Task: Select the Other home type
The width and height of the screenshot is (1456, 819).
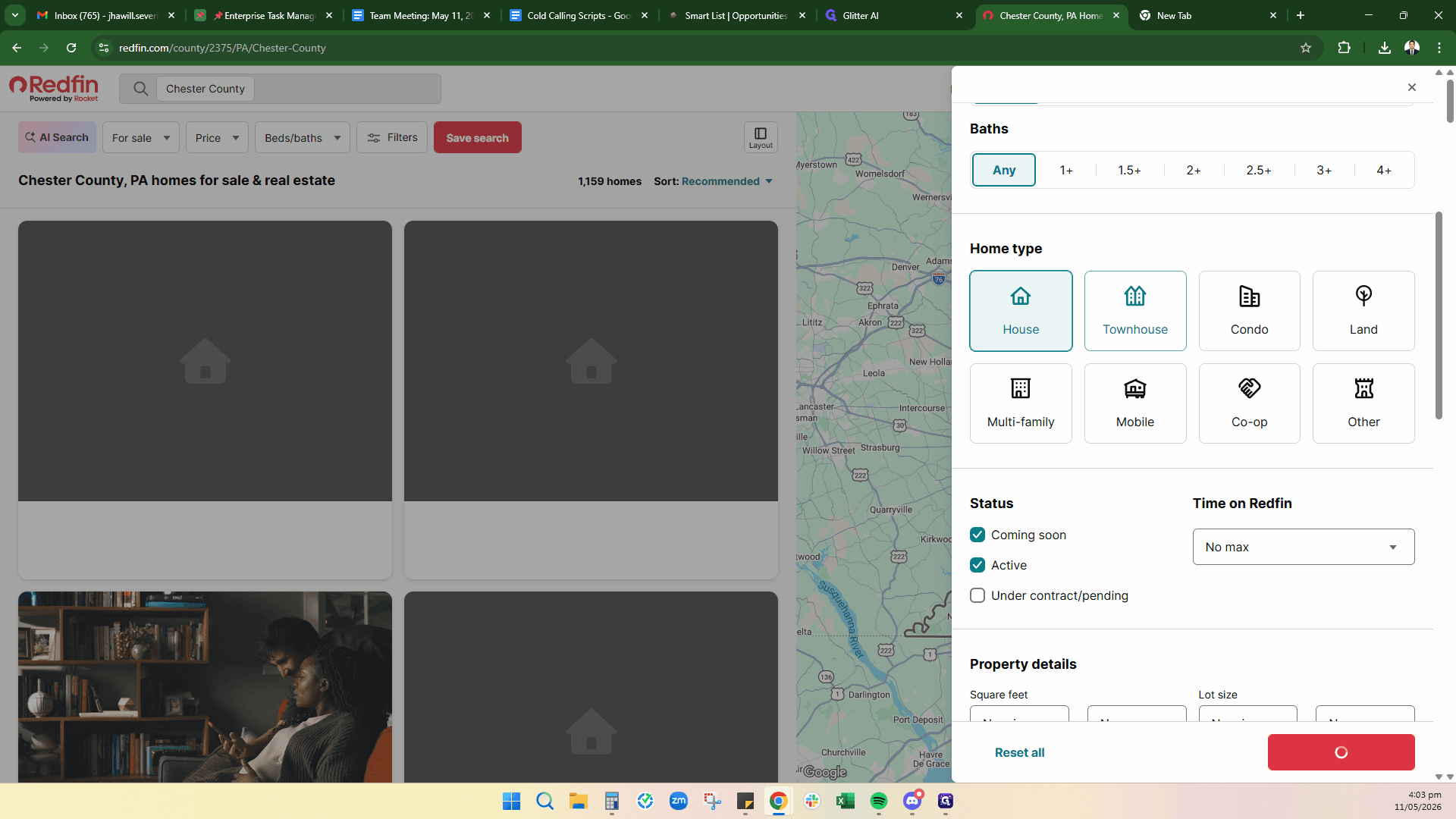Action: pyautogui.click(x=1363, y=403)
